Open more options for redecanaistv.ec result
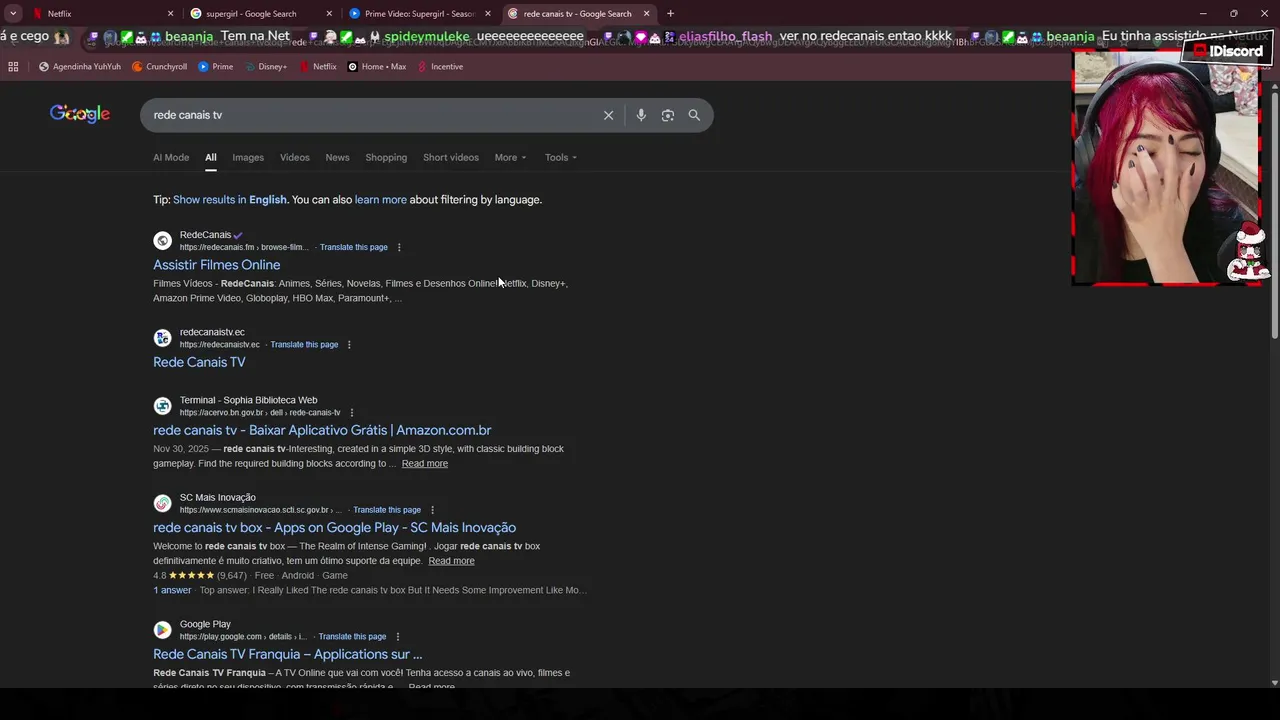This screenshot has width=1280, height=720. tap(349, 345)
